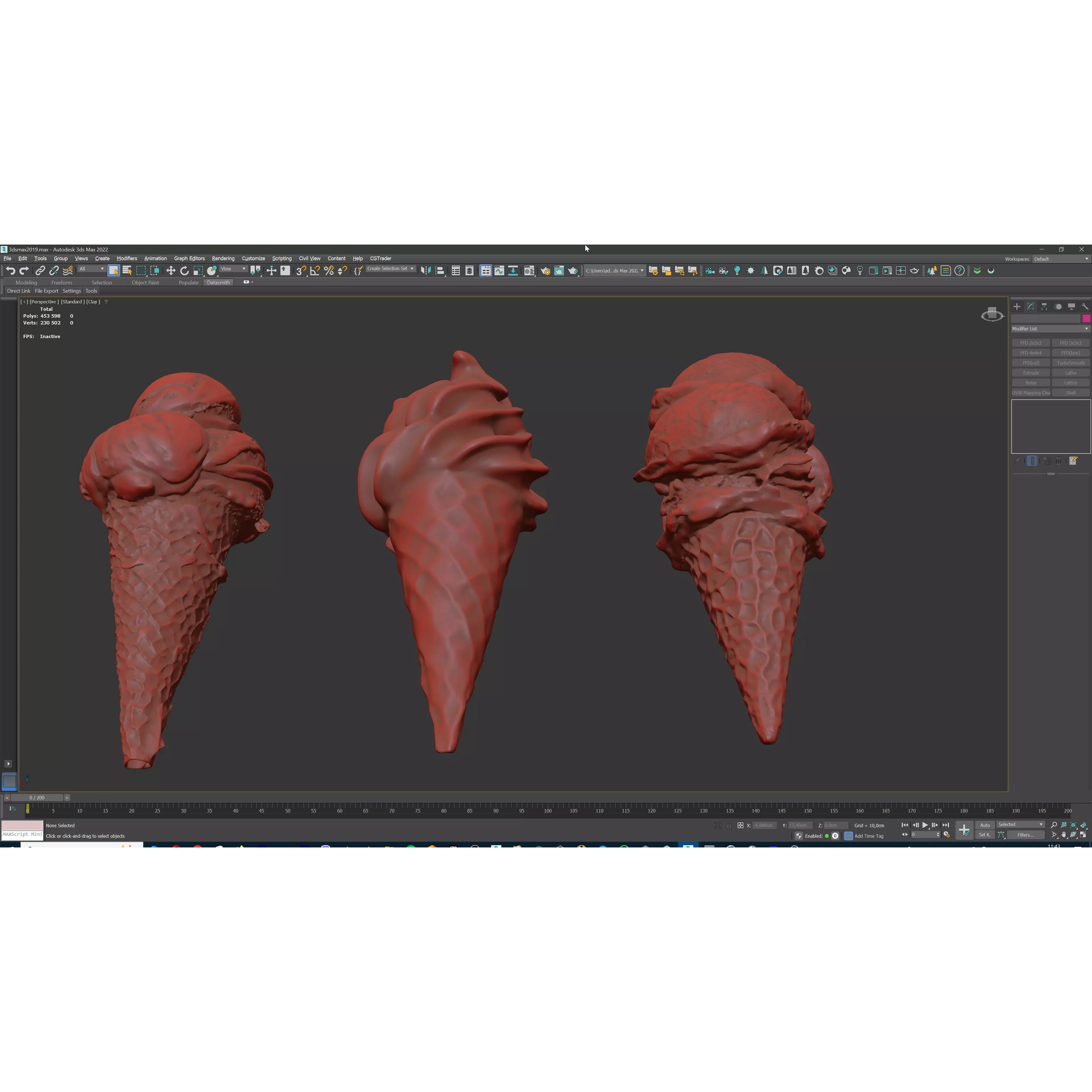This screenshot has width=1092, height=1092.
Task: Open the Modifiers menu
Action: [x=127, y=258]
